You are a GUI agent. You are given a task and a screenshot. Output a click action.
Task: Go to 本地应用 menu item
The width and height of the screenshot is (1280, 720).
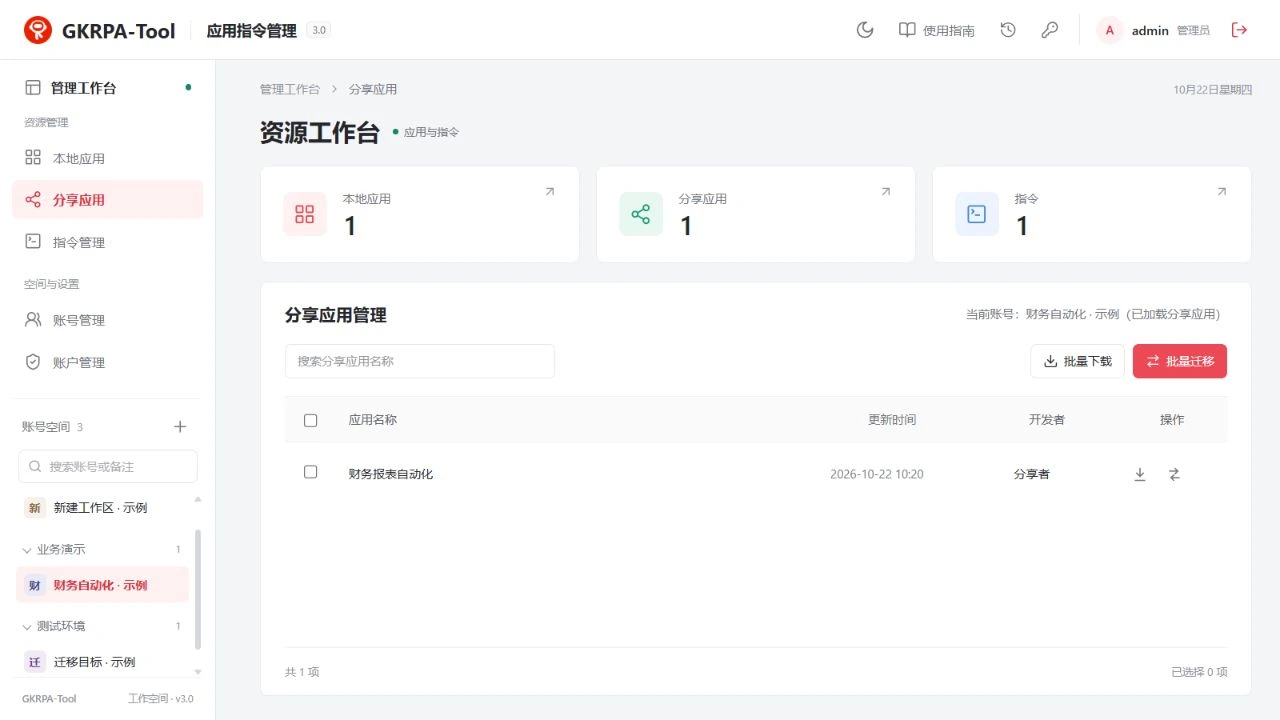108,158
